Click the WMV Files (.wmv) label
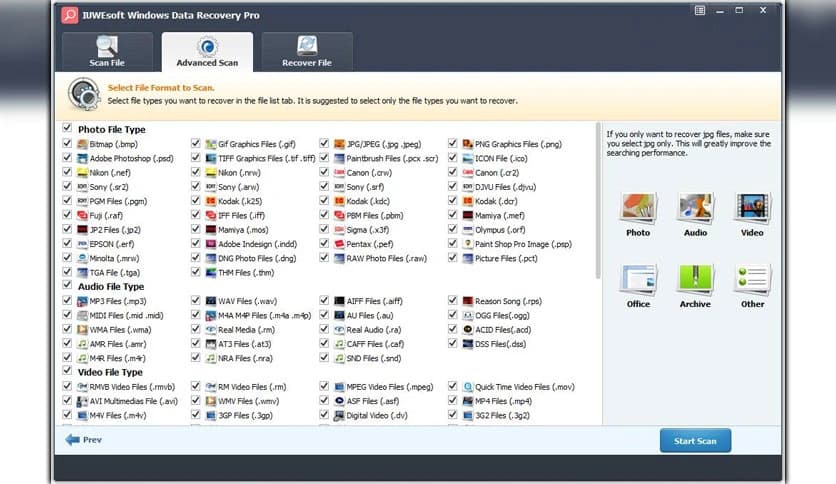The width and height of the screenshot is (836, 484). coord(248,401)
